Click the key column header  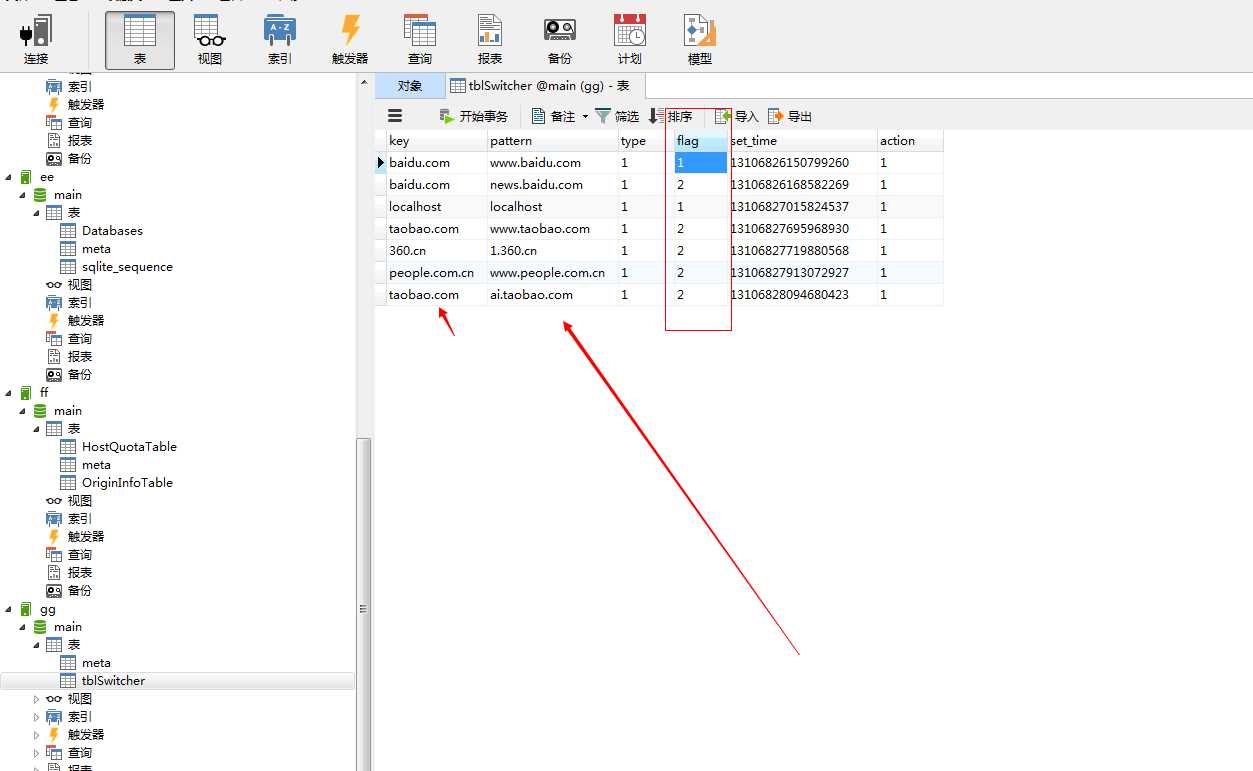437,141
